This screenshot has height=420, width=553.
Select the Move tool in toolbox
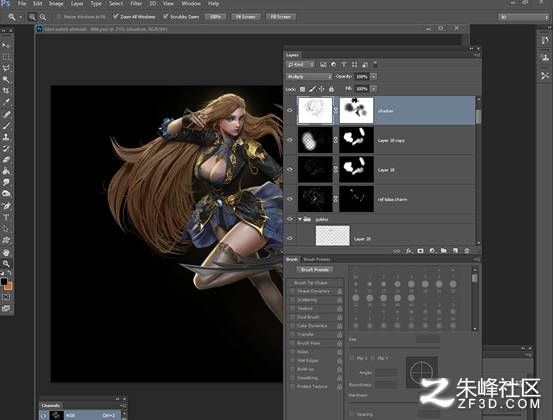(x=6, y=45)
